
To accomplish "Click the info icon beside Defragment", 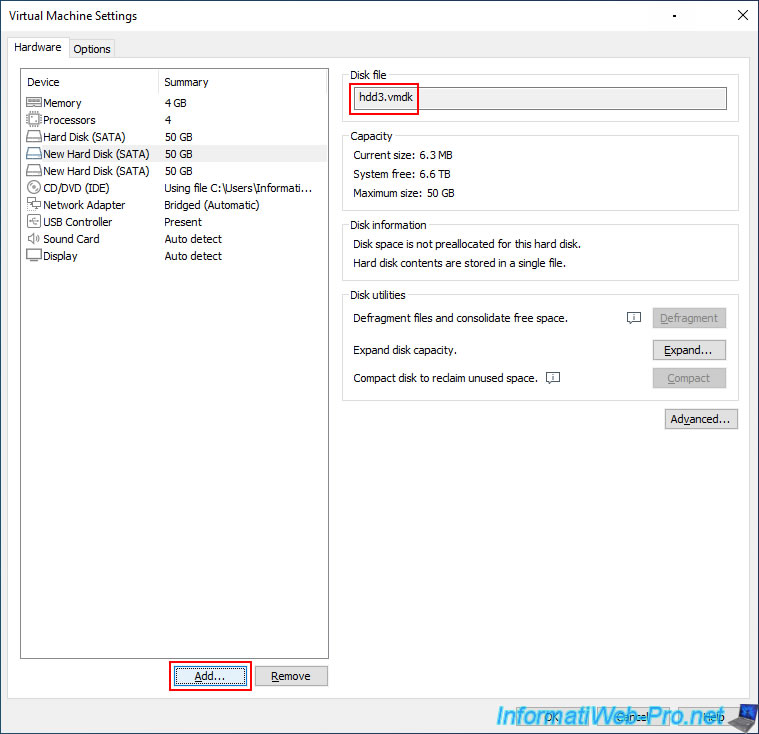I will pyautogui.click(x=633, y=318).
